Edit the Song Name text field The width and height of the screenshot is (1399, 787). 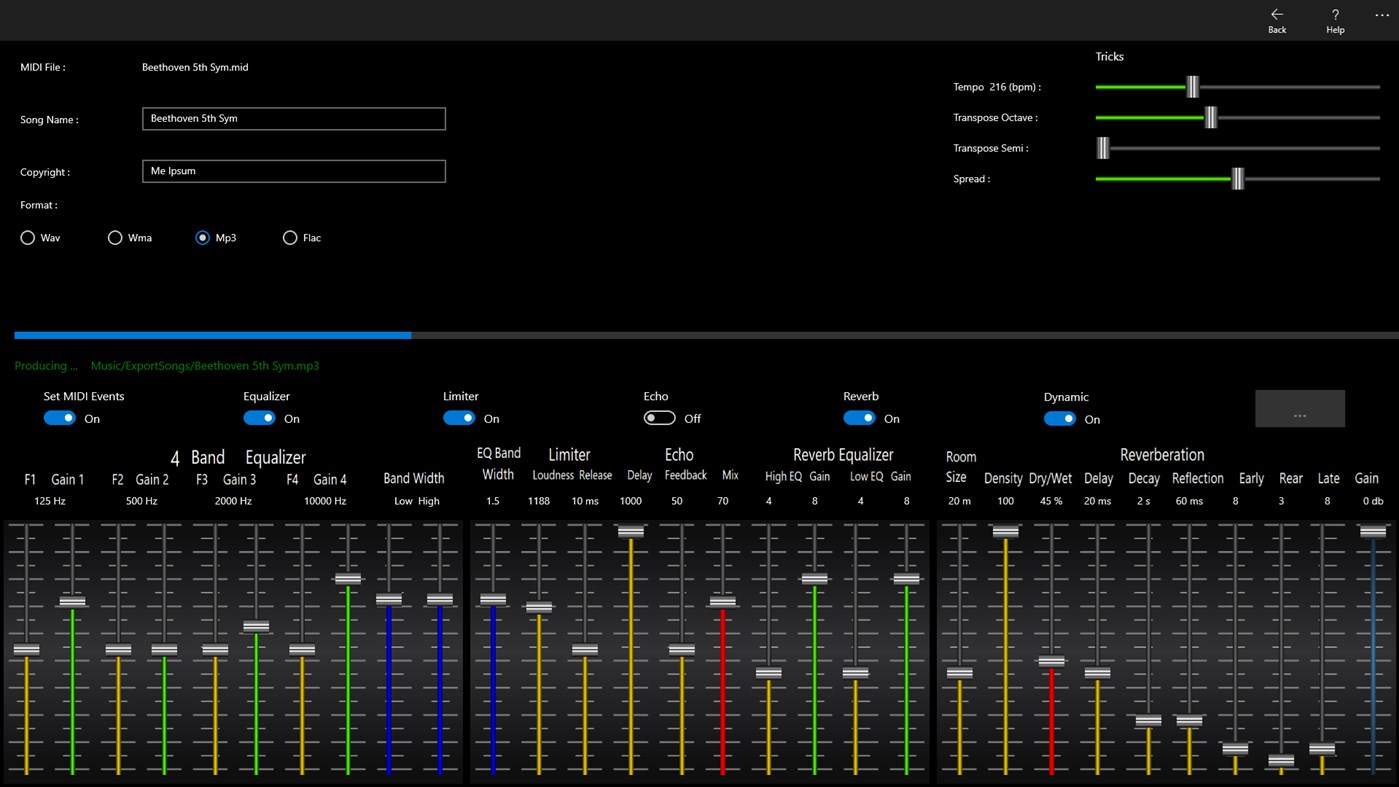(293, 118)
